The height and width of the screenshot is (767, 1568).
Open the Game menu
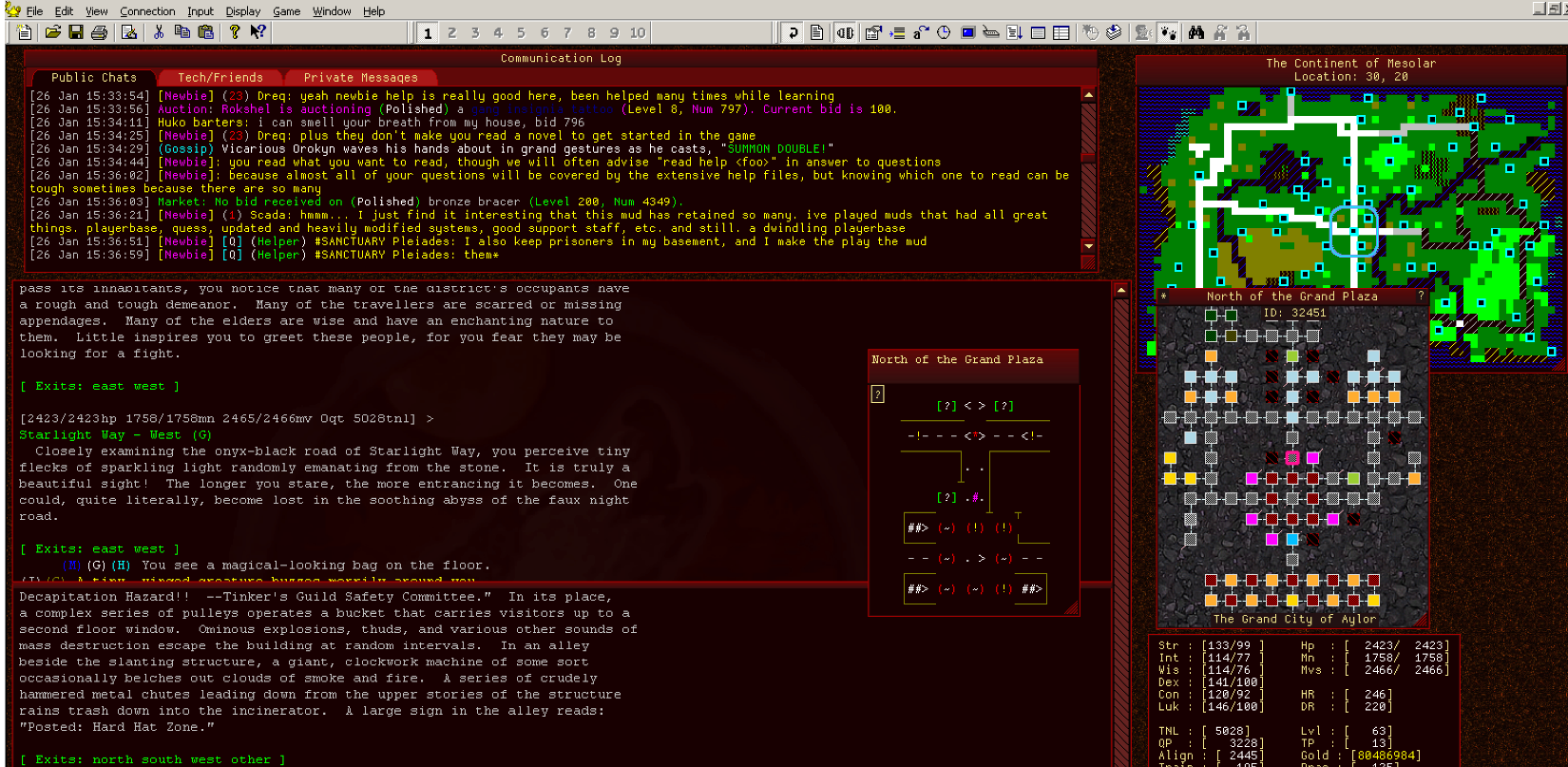pos(287,11)
